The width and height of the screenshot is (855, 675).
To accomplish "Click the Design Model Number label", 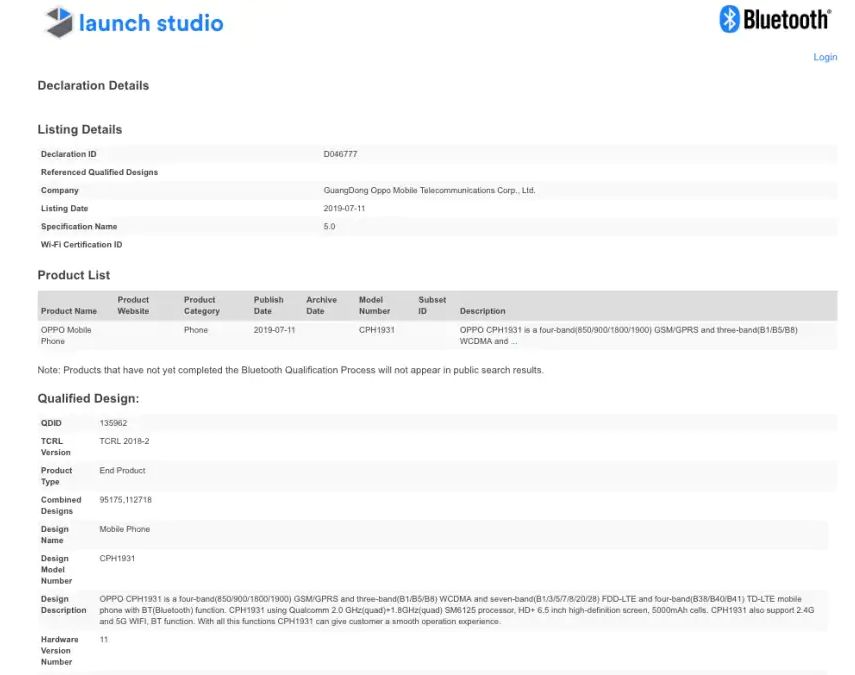I will pos(56,569).
